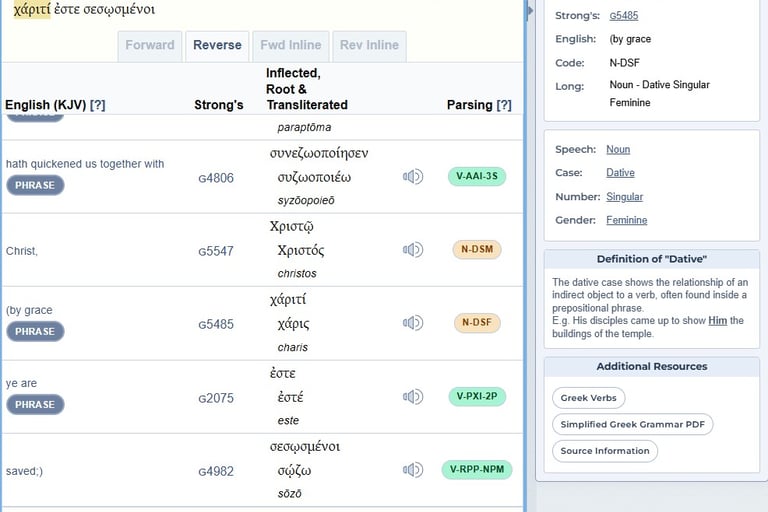Play audio for σῴζω pronunciation

click(x=412, y=470)
